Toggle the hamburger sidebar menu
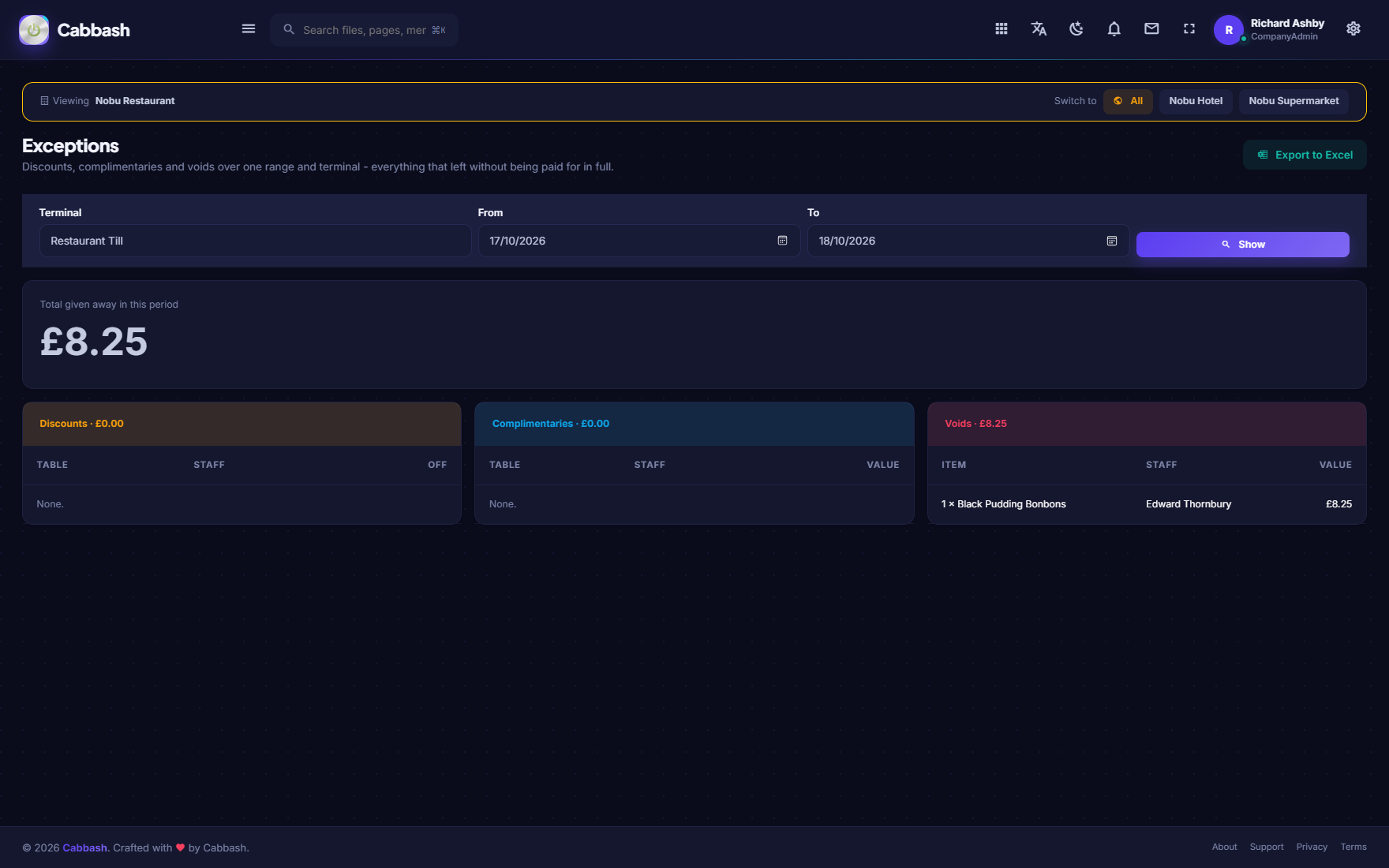This screenshot has height=868, width=1389. click(249, 29)
